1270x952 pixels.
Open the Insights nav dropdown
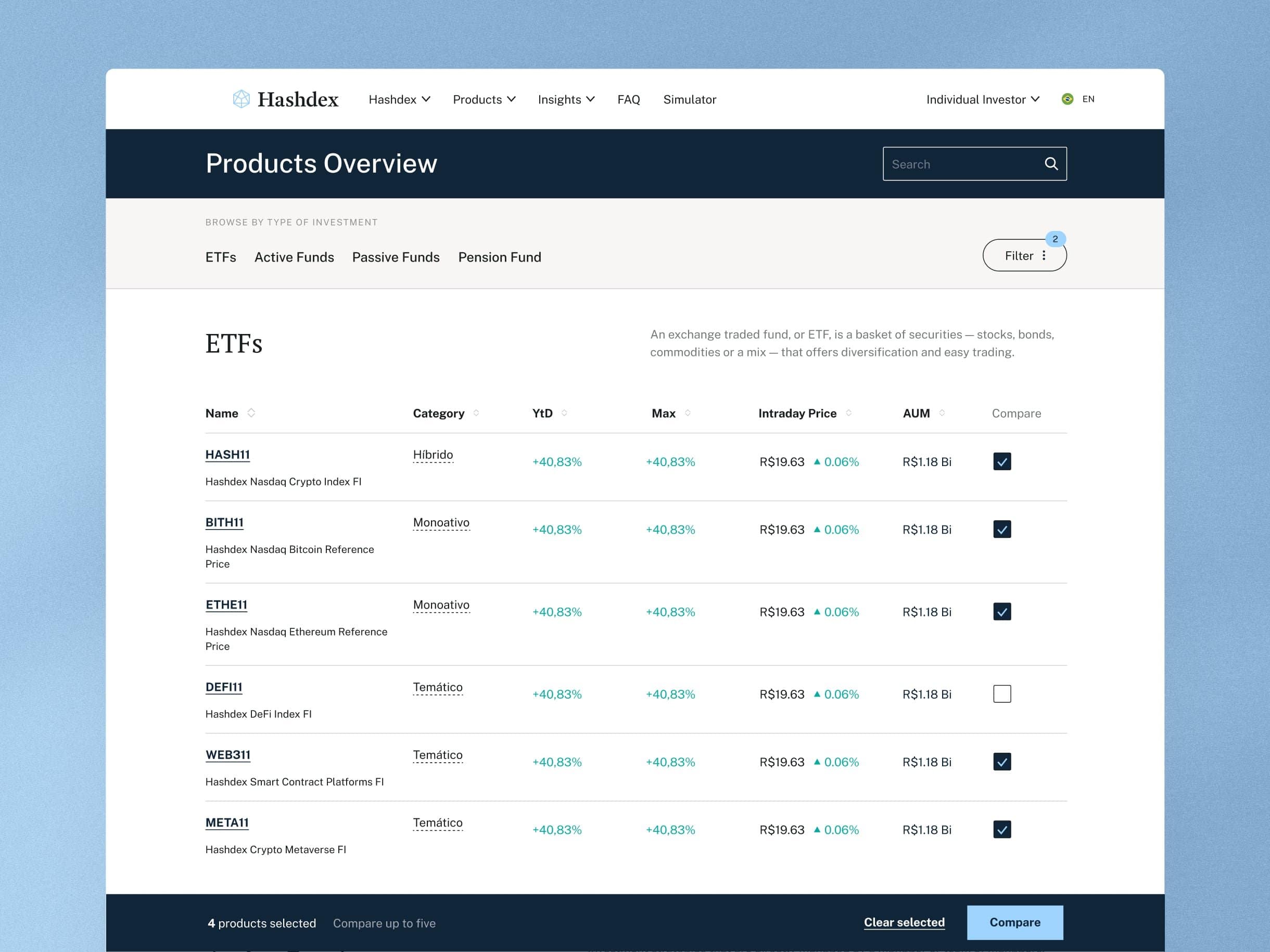pyautogui.click(x=566, y=100)
